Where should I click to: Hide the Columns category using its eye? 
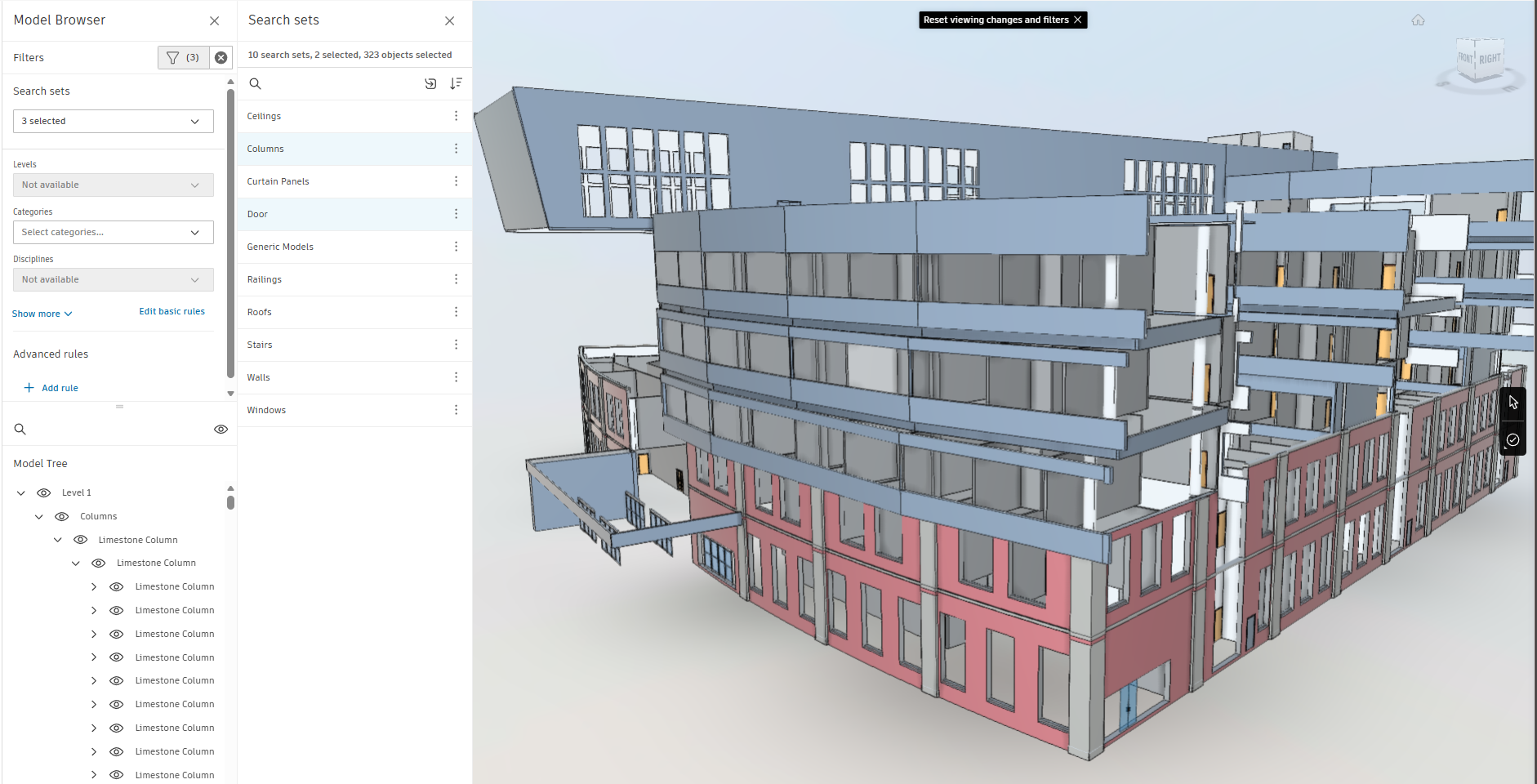(62, 516)
